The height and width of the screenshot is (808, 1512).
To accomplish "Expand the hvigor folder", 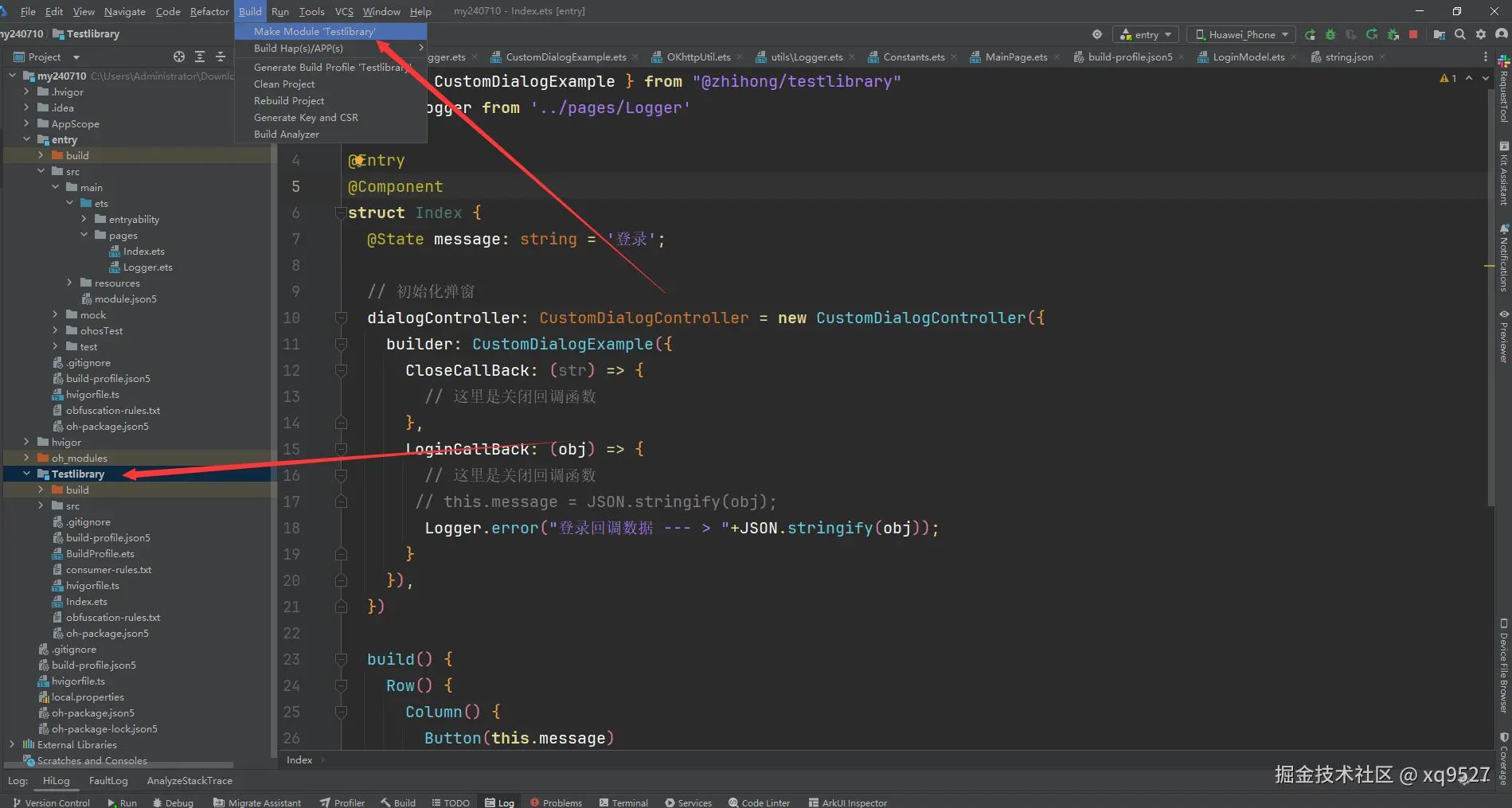I will point(27,442).
